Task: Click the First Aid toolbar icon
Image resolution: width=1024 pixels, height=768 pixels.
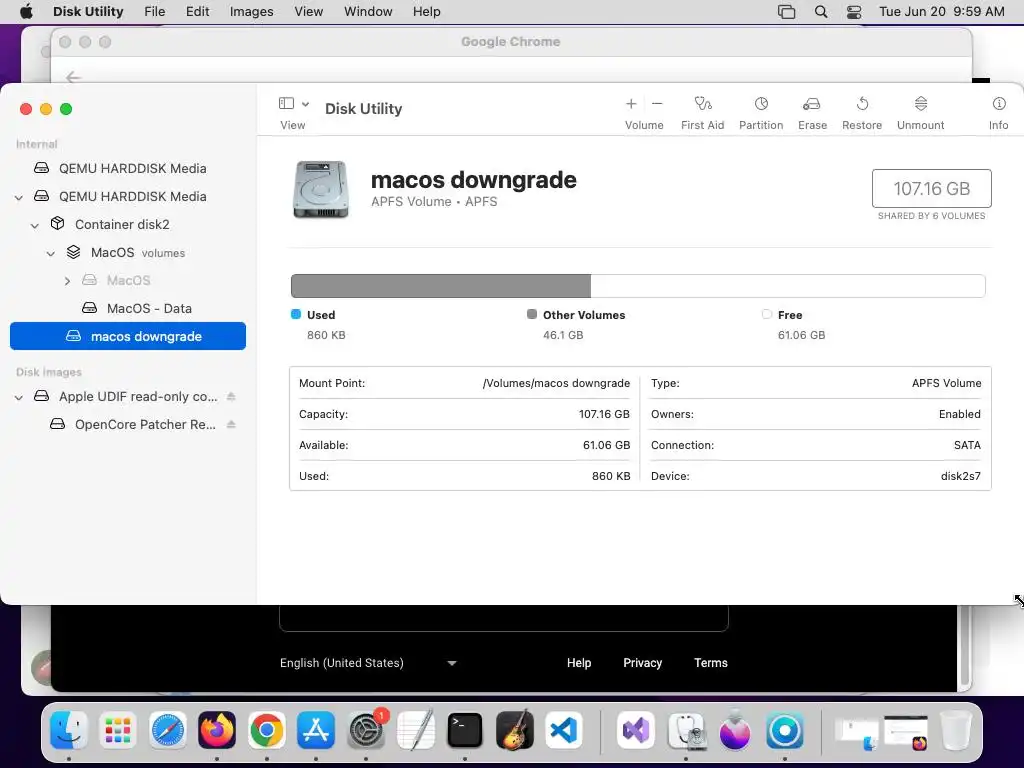Action: pyautogui.click(x=703, y=104)
